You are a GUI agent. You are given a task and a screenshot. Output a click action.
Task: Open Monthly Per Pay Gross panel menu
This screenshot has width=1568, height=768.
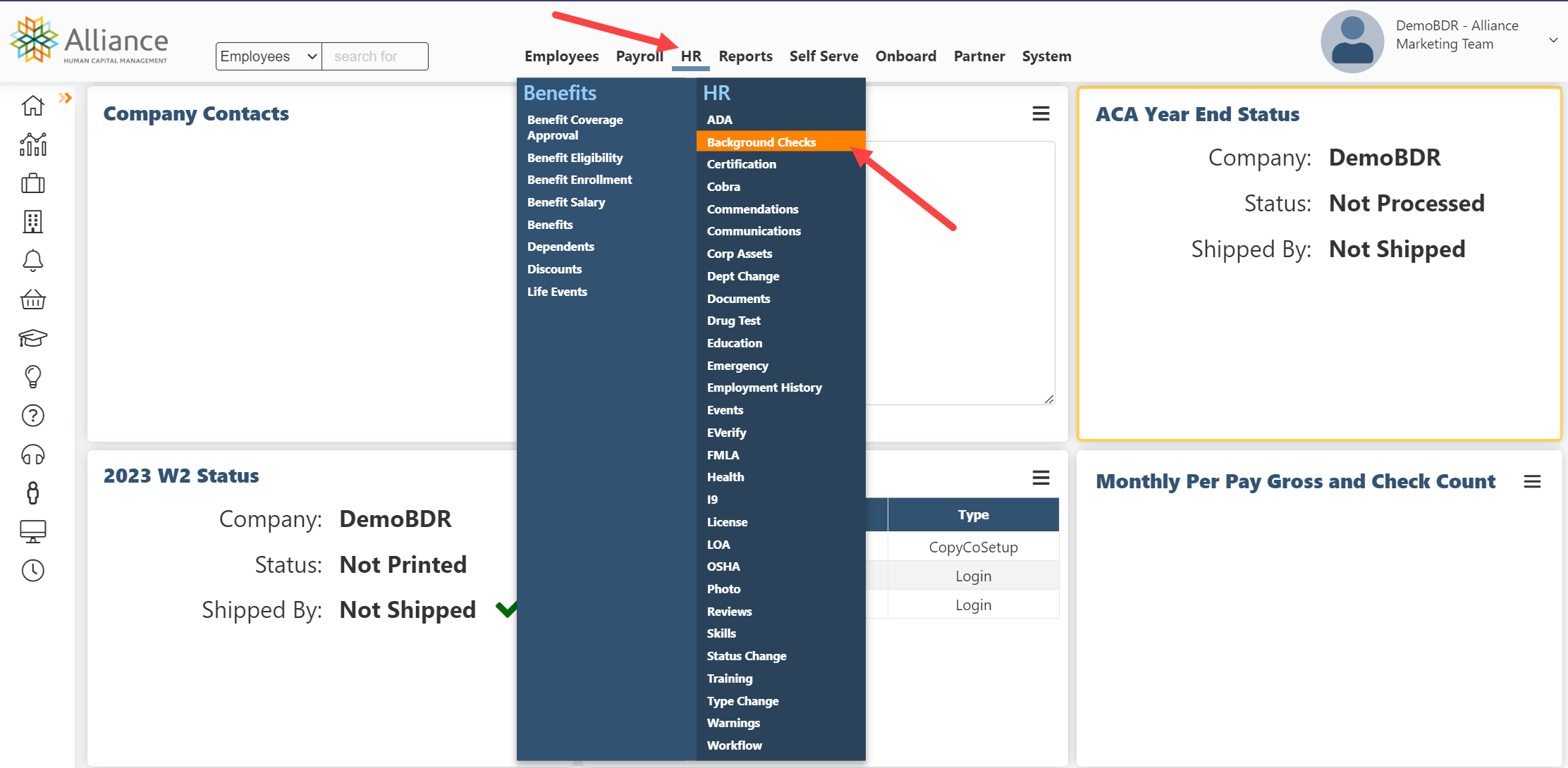click(1532, 481)
